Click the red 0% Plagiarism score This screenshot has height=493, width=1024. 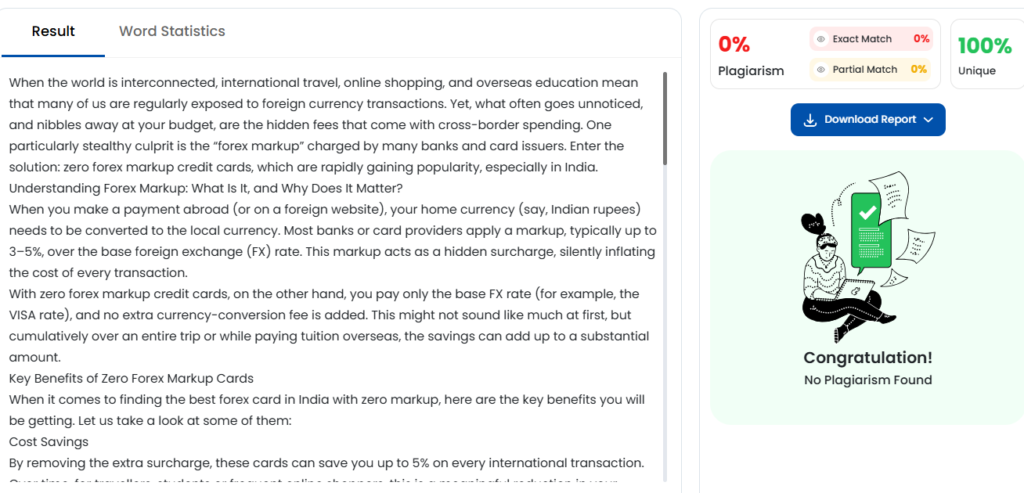point(734,44)
